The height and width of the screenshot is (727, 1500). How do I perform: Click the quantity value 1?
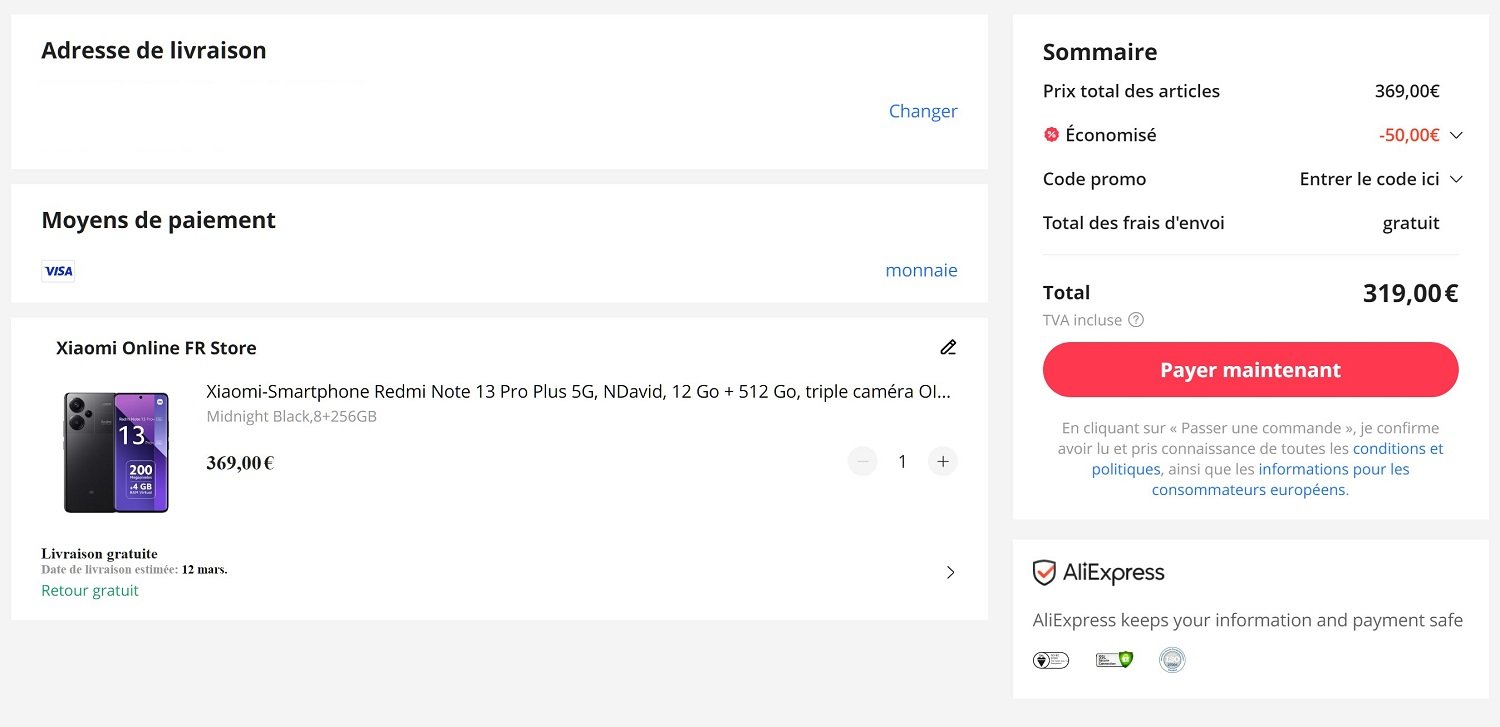point(902,461)
